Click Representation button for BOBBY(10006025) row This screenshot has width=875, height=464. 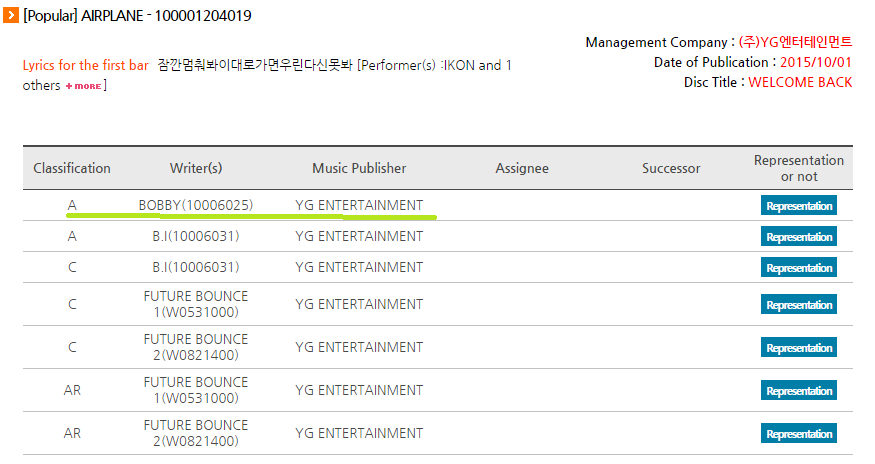click(799, 205)
